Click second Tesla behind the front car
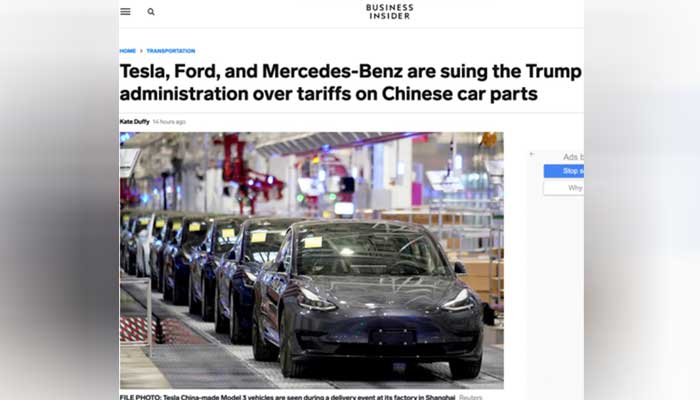This screenshot has height=400, width=700. (x=250, y=277)
